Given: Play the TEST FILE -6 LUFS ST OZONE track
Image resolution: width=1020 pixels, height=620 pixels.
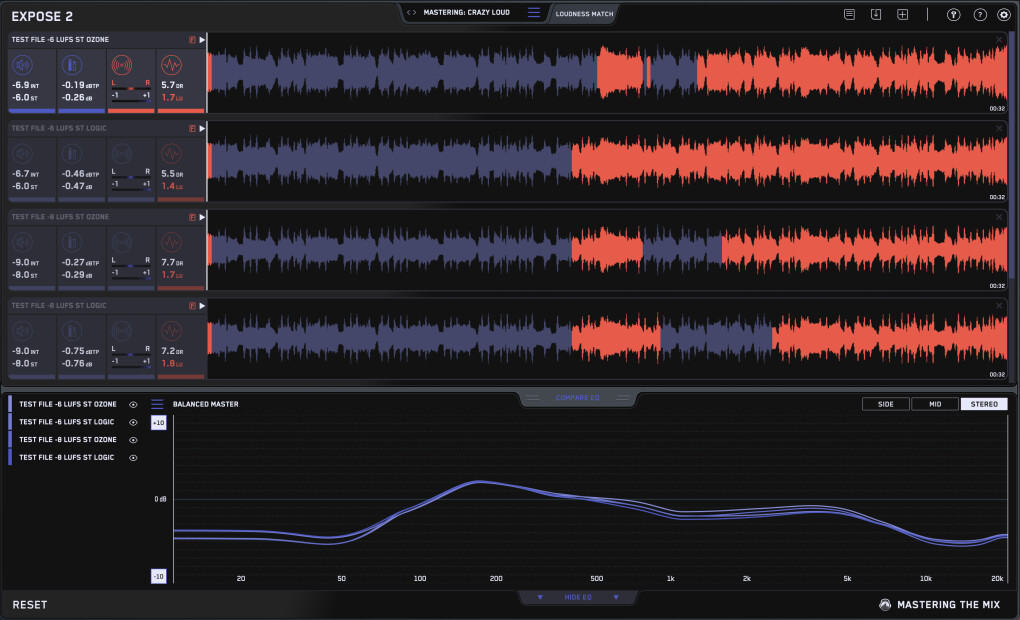Looking at the screenshot, I should [202, 40].
